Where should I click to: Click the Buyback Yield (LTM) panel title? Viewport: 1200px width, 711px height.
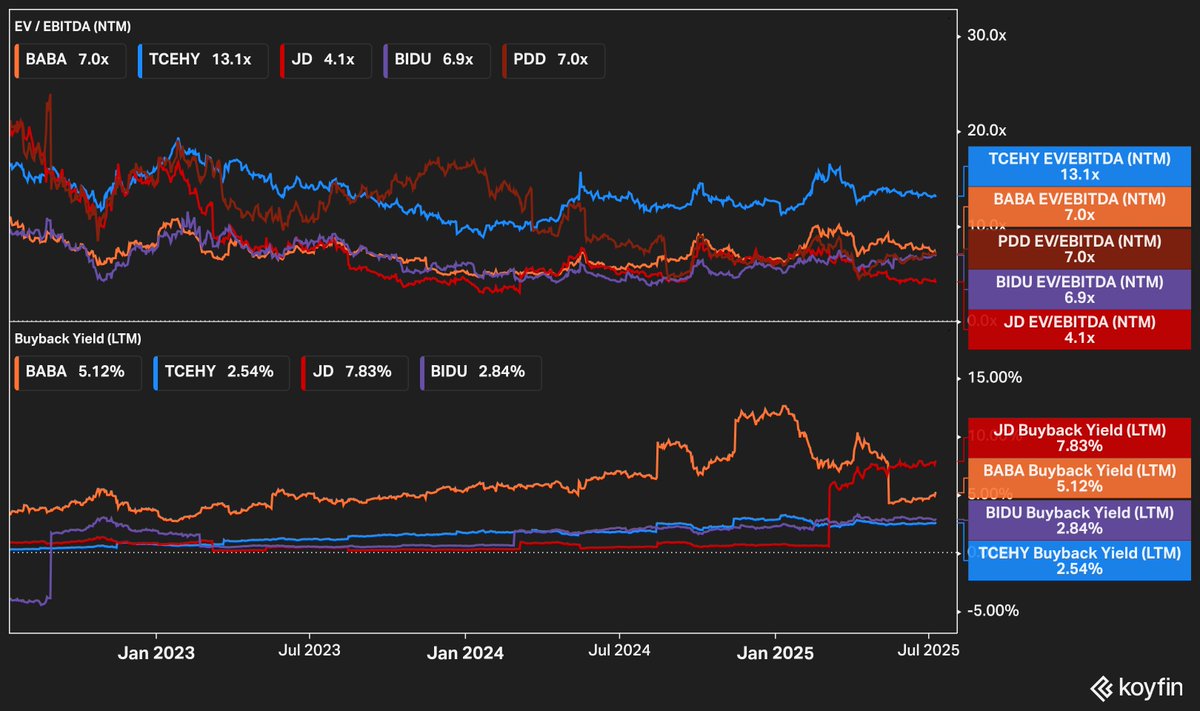(79, 338)
